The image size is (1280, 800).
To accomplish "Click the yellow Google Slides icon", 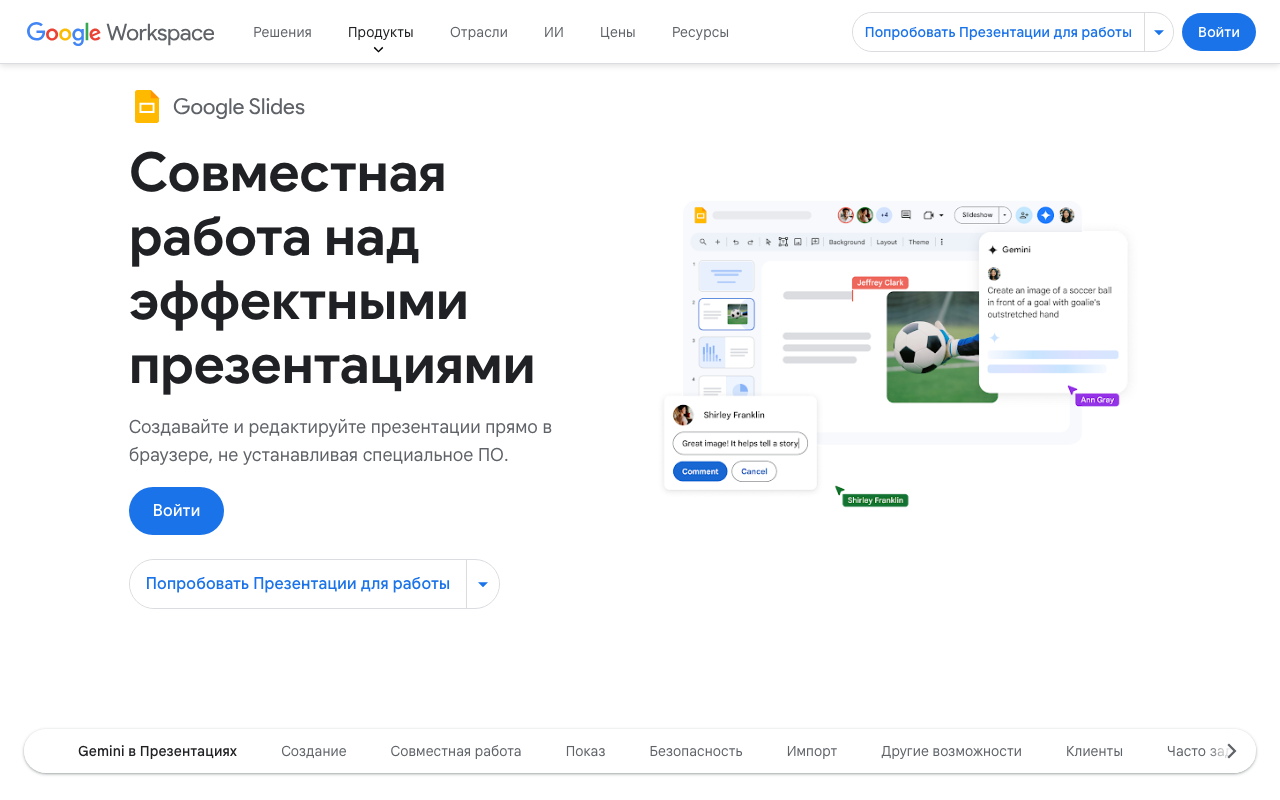I will 147,107.
